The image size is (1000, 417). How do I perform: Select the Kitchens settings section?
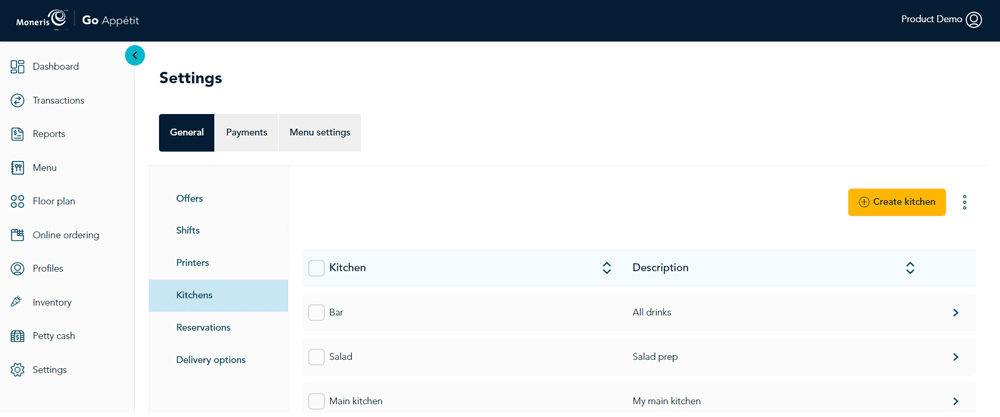click(218, 295)
